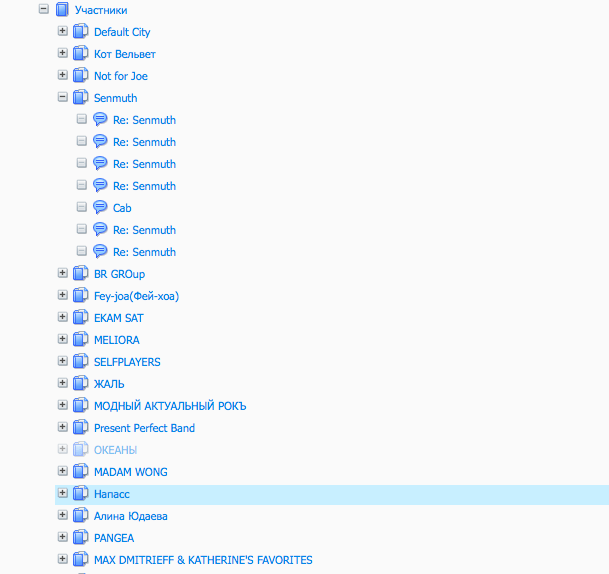Click the Senmuth topic icon
This screenshot has width=609, height=574.
click(80, 97)
